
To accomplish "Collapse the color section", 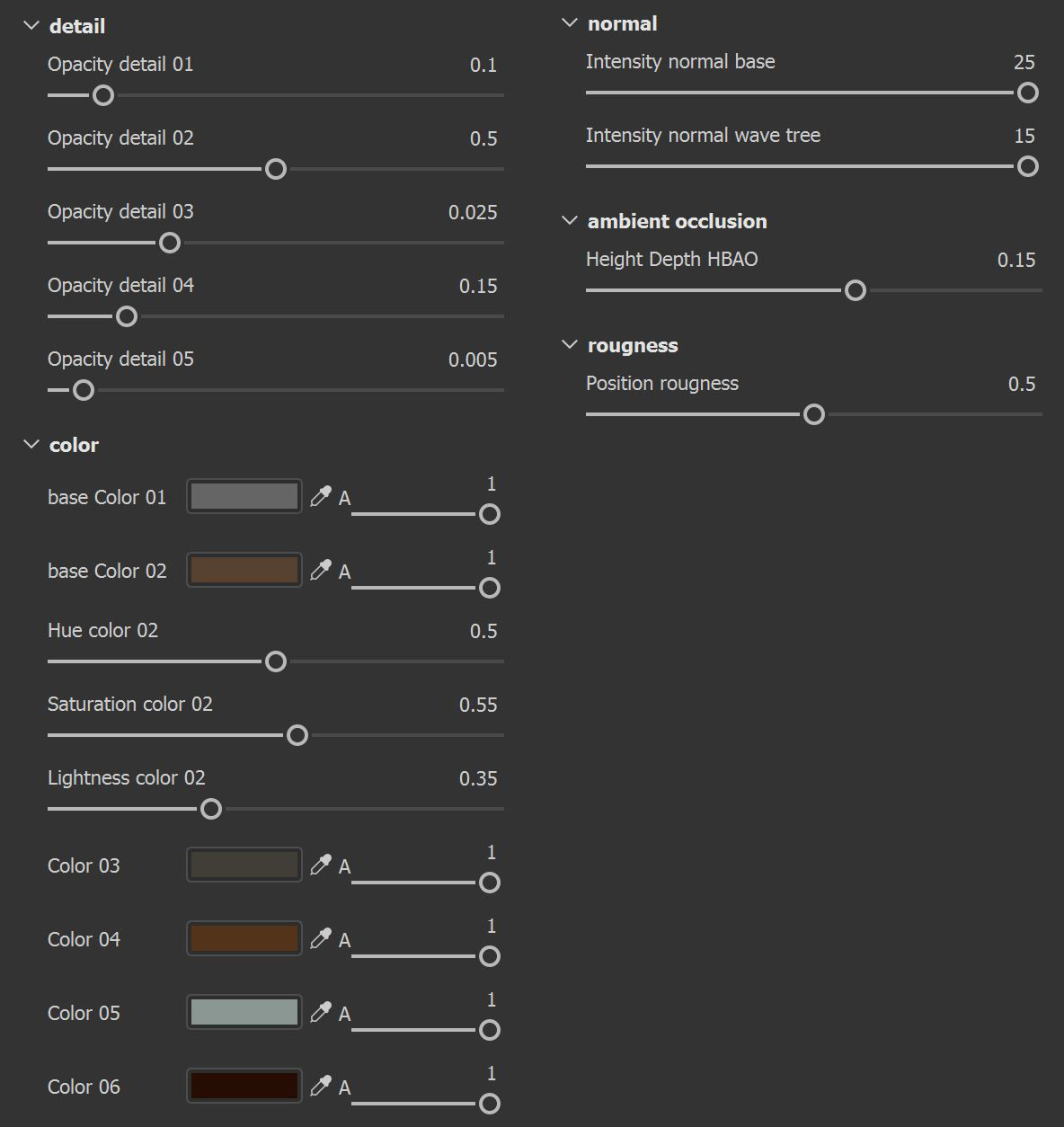I will 31,445.
